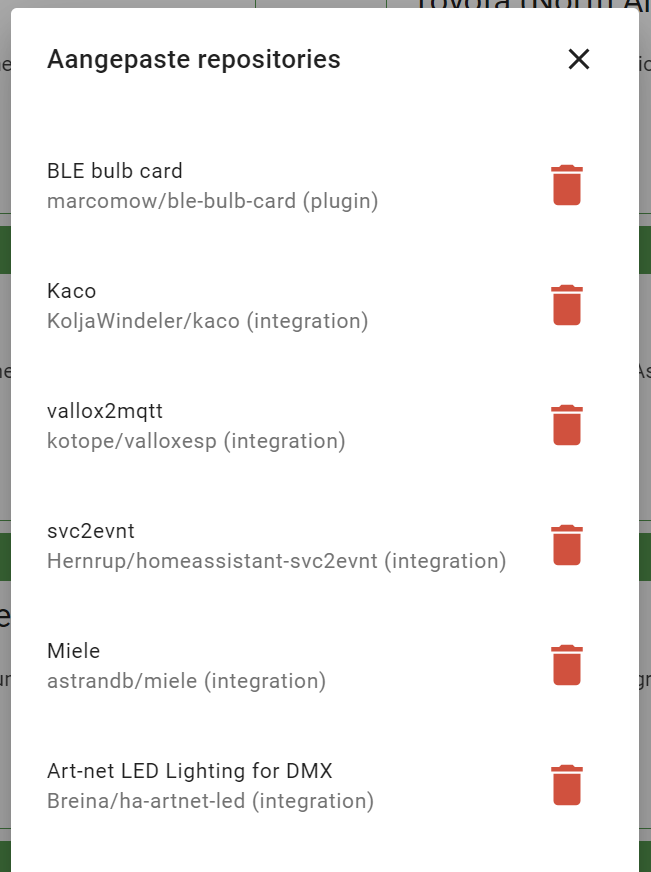Image resolution: width=651 pixels, height=872 pixels.
Task: Close the Aangepaste repositories dialog
Action: (x=578, y=59)
